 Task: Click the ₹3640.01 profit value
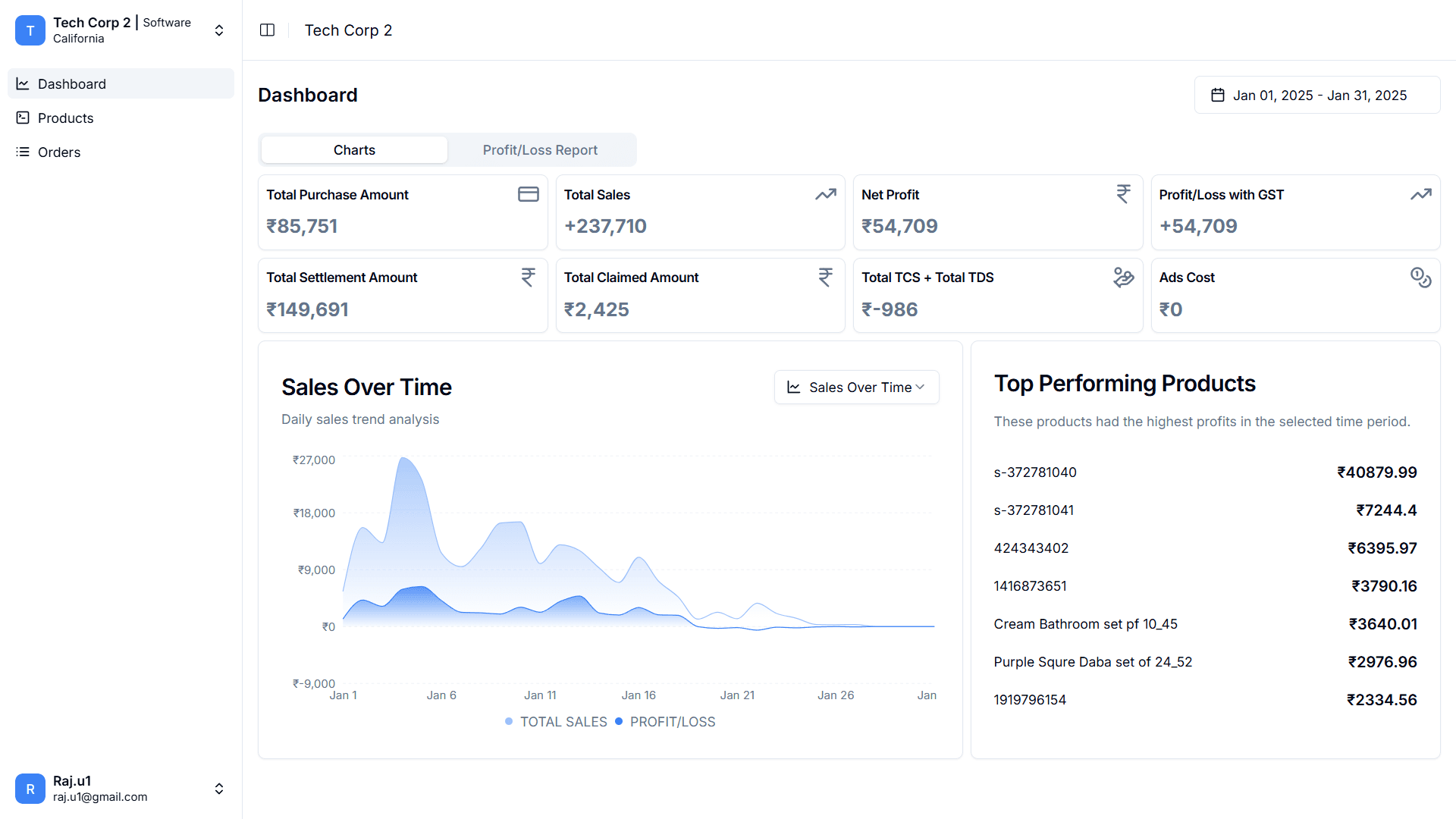tap(1383, 624)
